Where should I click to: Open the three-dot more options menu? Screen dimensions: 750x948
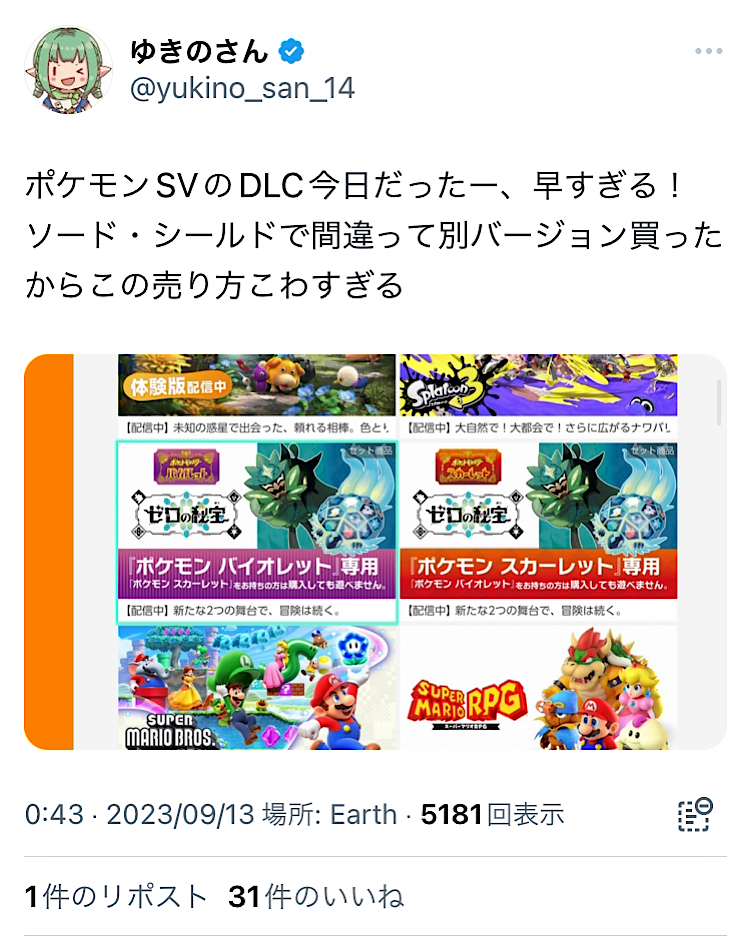(x=708, y=51)
